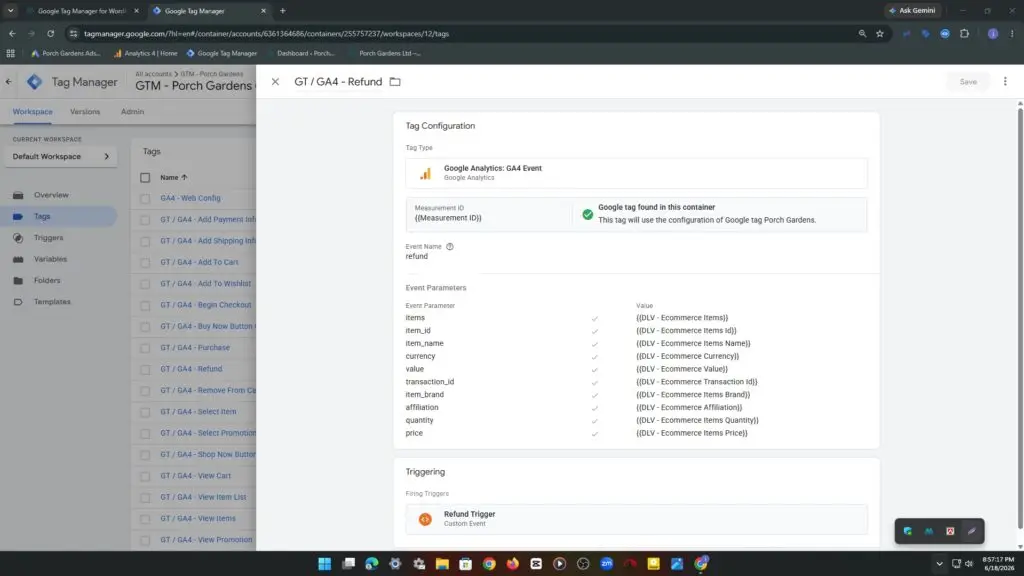Open the Refund Trigger firing trigger

point(636,519)
